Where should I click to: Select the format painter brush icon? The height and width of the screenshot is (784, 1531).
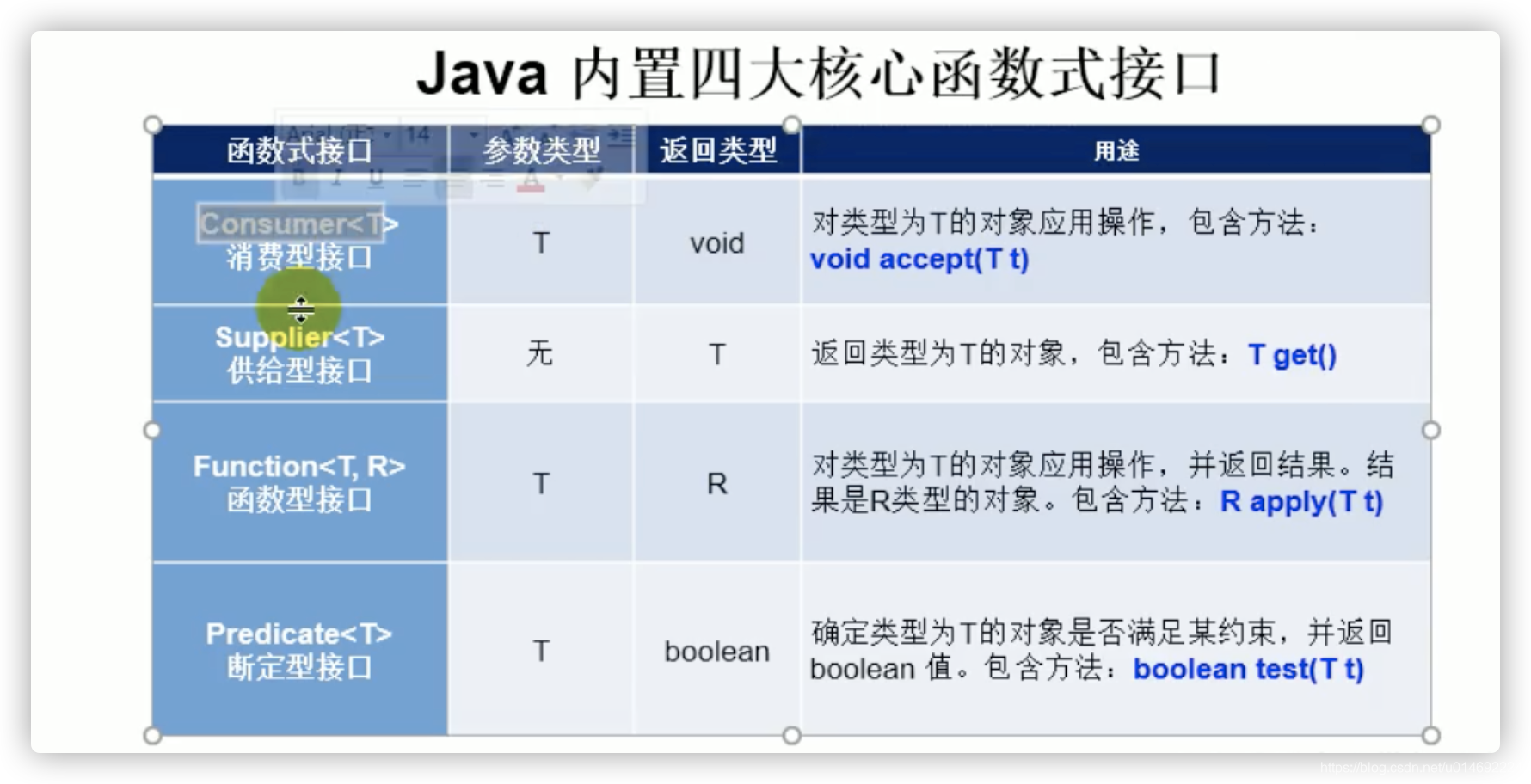[x=592, y=178]
